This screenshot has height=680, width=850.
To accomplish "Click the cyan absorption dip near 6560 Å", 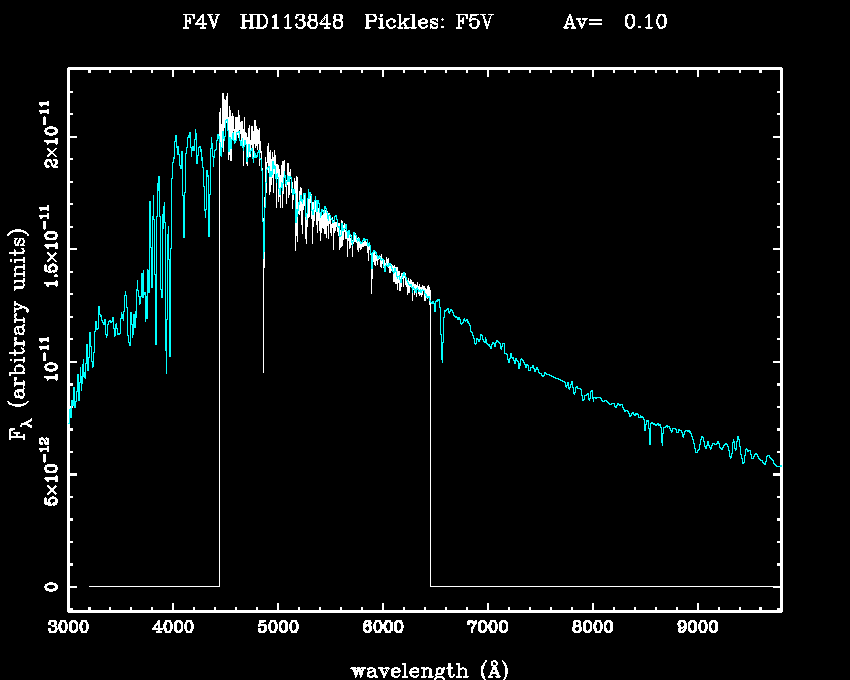I will coord(442,352).
